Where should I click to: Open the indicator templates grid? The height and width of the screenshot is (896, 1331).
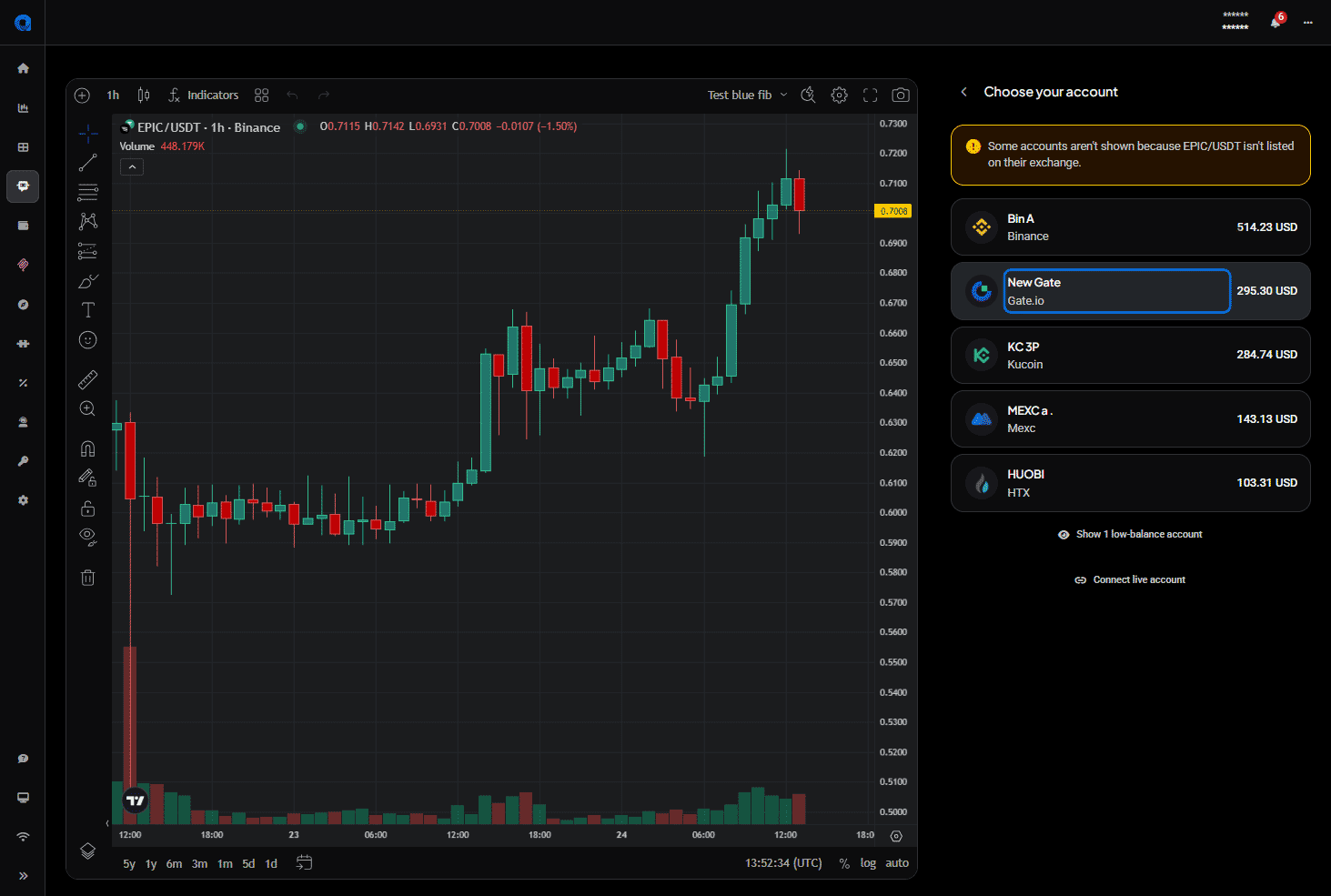coord(262,95)
